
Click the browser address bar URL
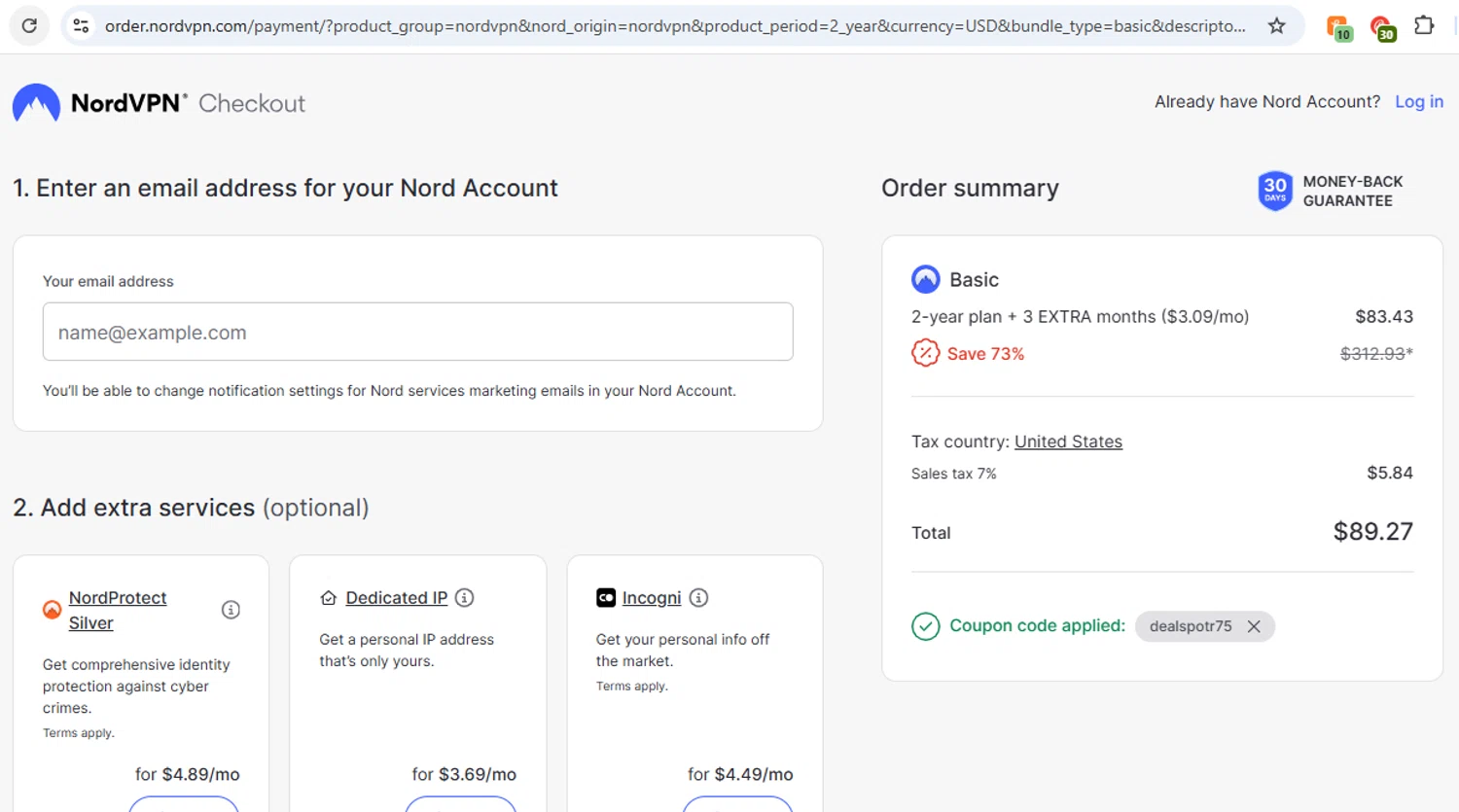(675, 26)
